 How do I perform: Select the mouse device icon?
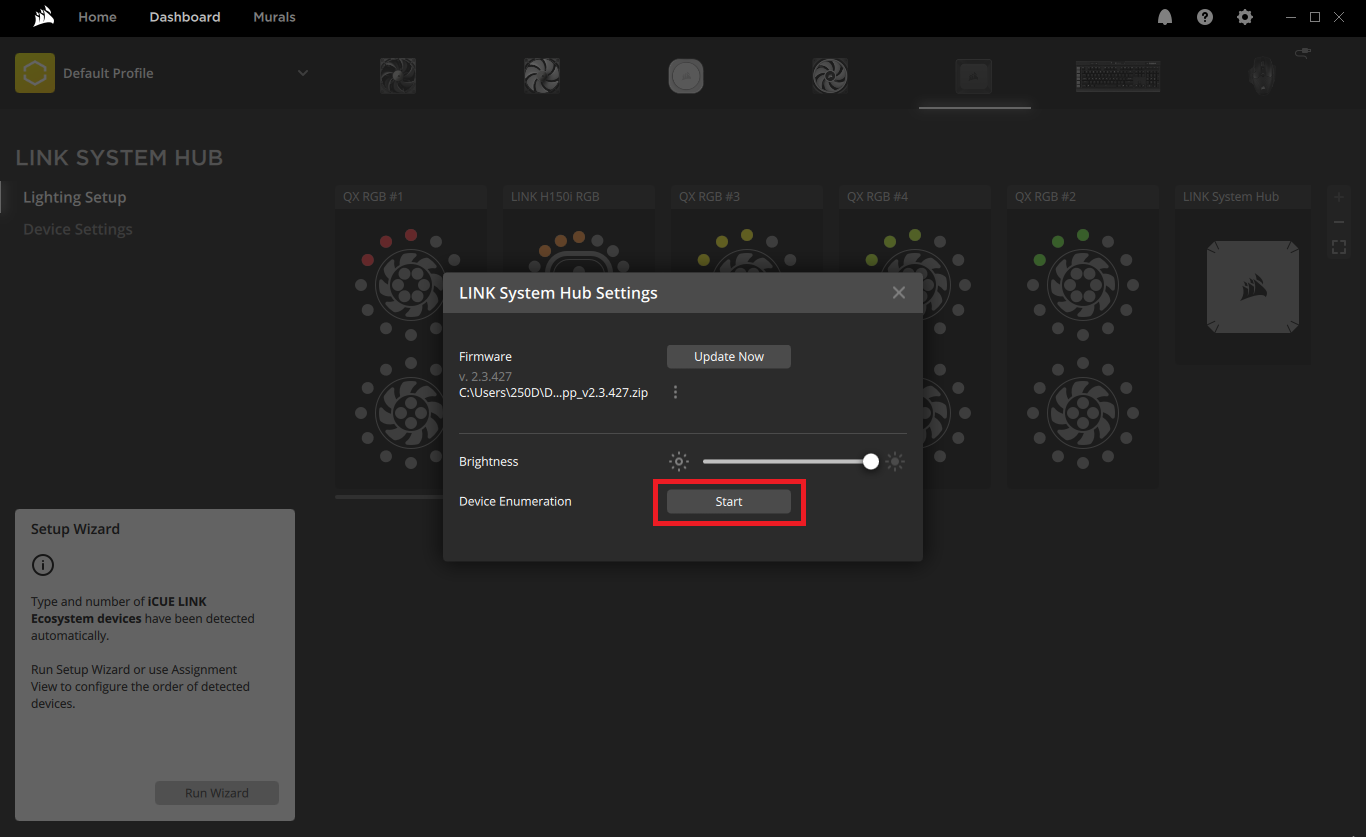point(1261,75)
